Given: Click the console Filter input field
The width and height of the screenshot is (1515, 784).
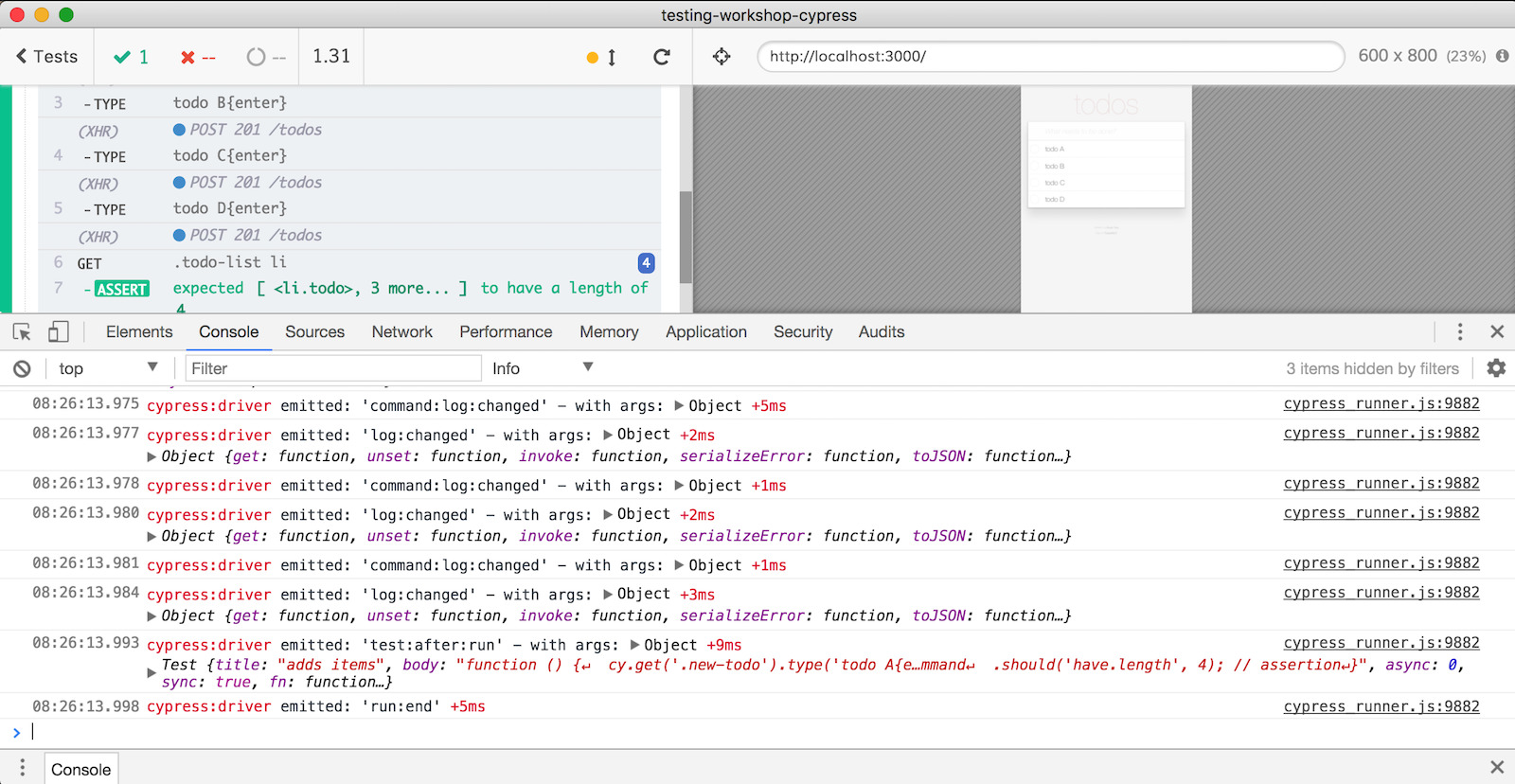Looking at the screenshot, I should click(x=332, y=368).
